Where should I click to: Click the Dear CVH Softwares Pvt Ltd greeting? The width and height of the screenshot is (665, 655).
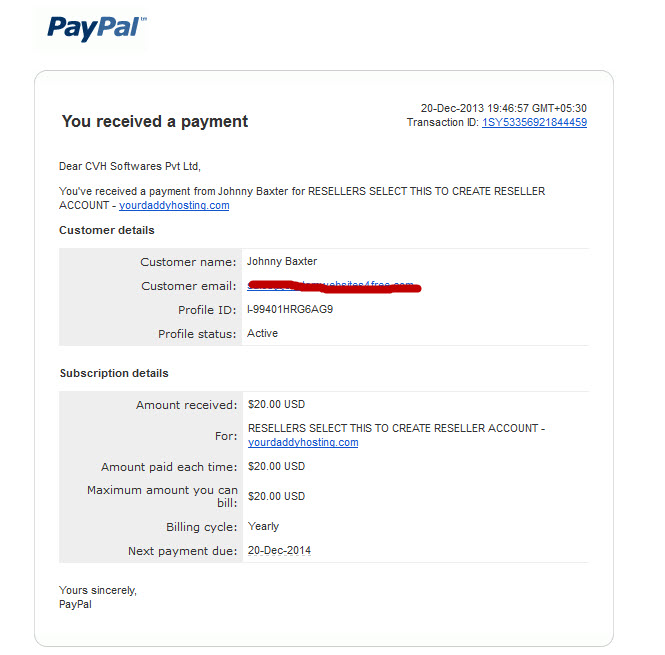[x=130, y=166]
